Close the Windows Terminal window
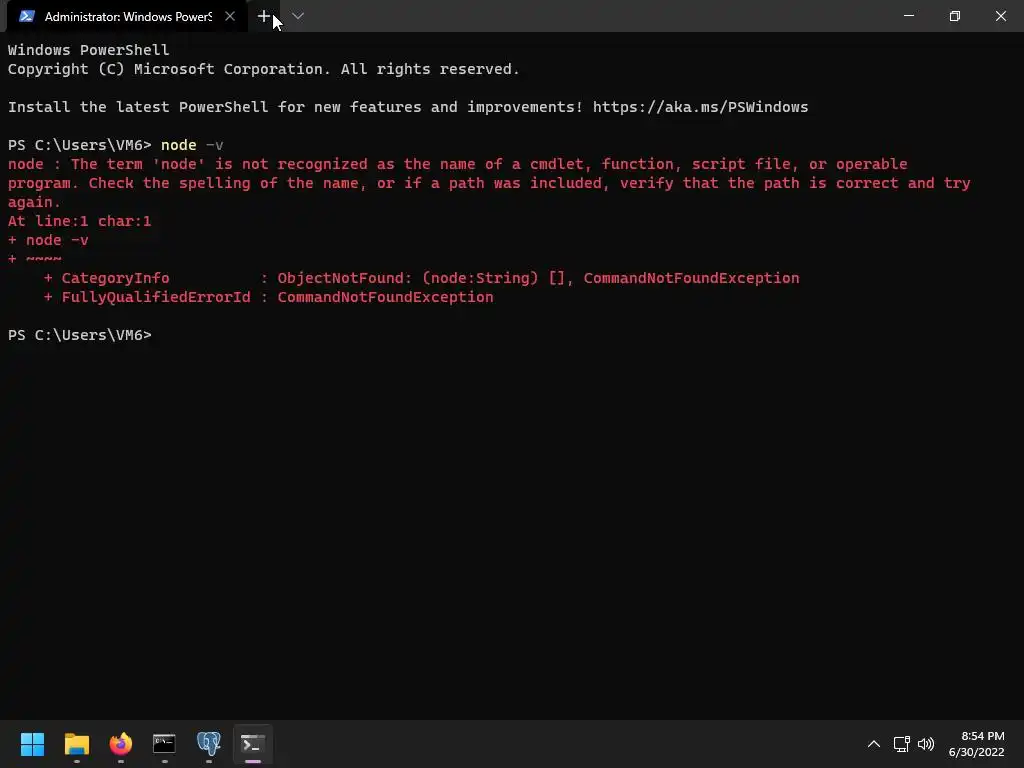Image resolution: width=1024 pixels, height=768 pixels. pos(1000,16)
